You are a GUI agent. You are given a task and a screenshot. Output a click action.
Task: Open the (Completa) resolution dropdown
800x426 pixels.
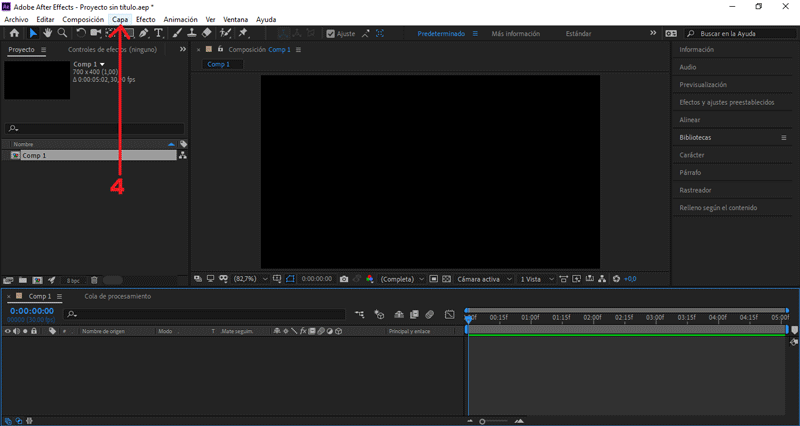click(x=402, y=279)
